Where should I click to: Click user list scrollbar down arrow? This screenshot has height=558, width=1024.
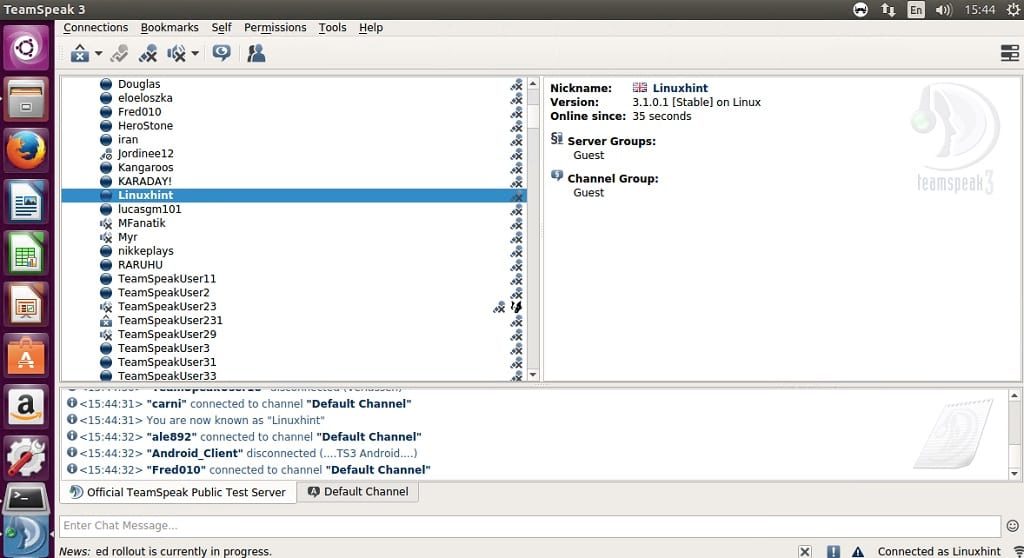(533, 375)
